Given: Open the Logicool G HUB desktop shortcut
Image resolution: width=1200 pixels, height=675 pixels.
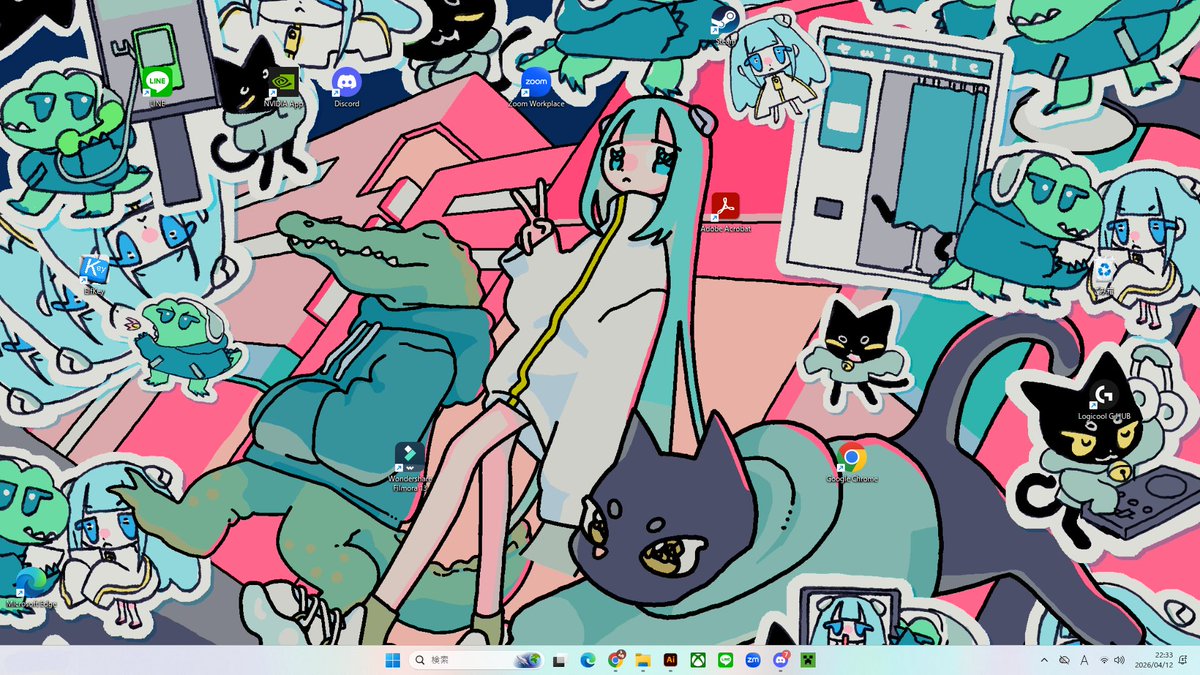Looking at the screenshot, I should [1104, 400].
